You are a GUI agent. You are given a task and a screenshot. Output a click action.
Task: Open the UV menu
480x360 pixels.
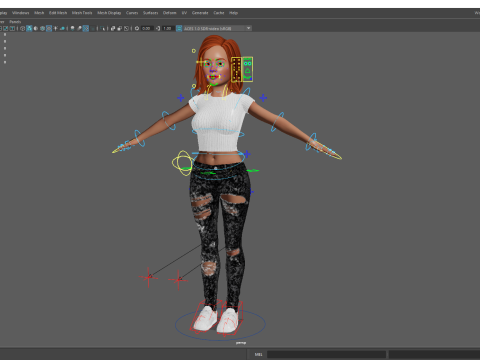pyautogui.click(x=184, y=13)
